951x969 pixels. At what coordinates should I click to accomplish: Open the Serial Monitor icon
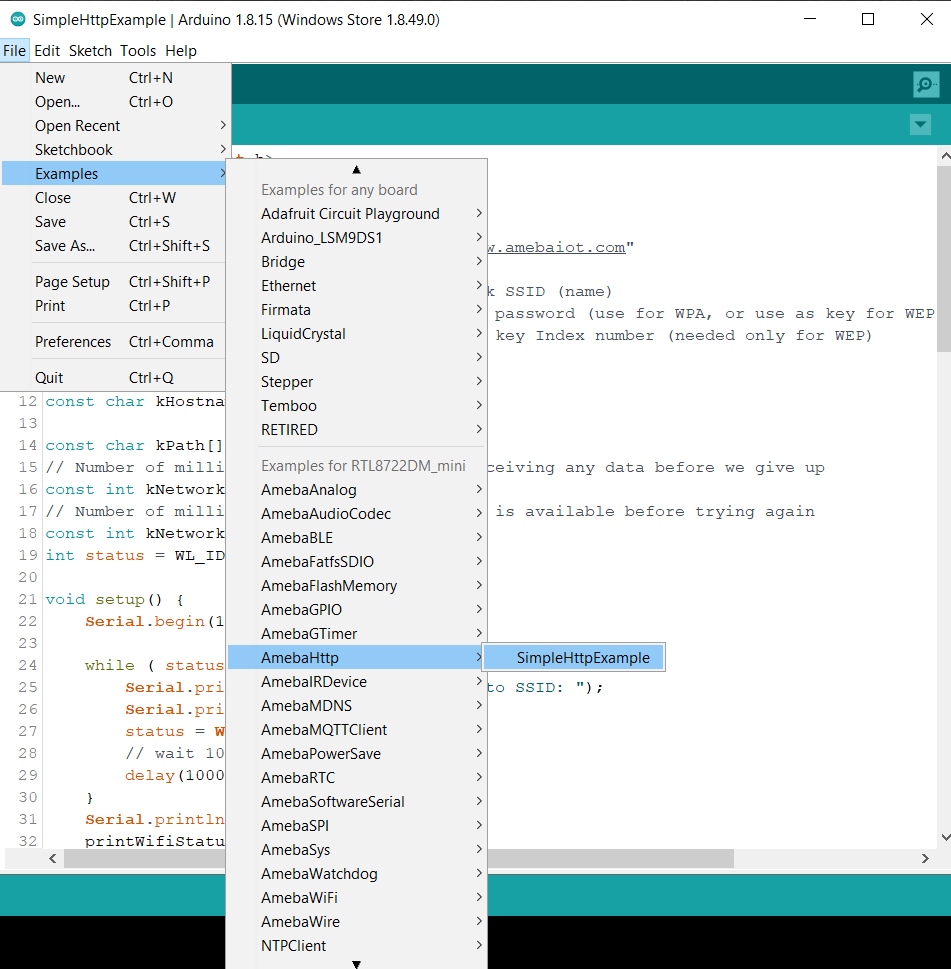(926, 84)
